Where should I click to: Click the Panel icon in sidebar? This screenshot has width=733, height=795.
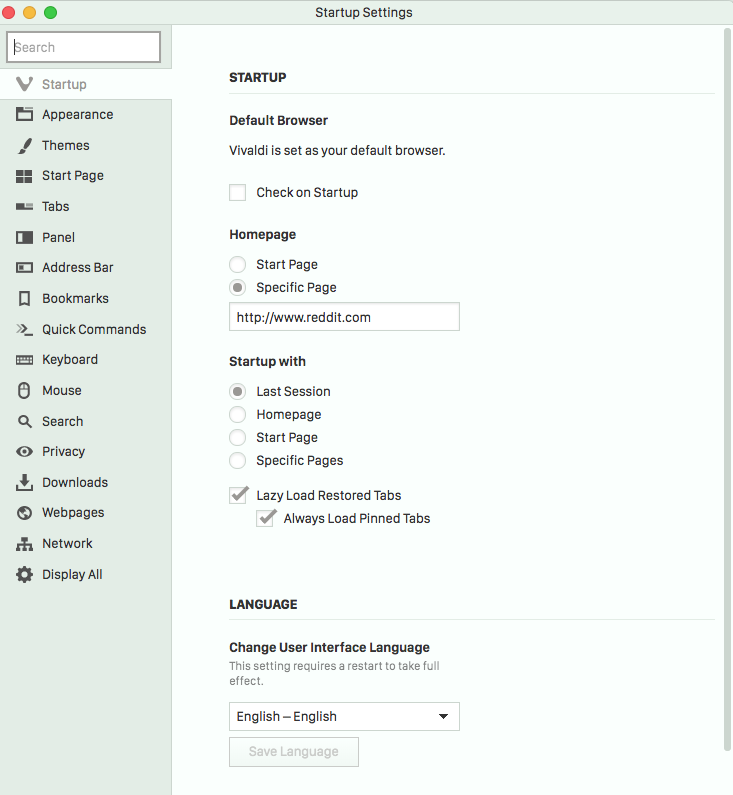(x=24, y=237)
